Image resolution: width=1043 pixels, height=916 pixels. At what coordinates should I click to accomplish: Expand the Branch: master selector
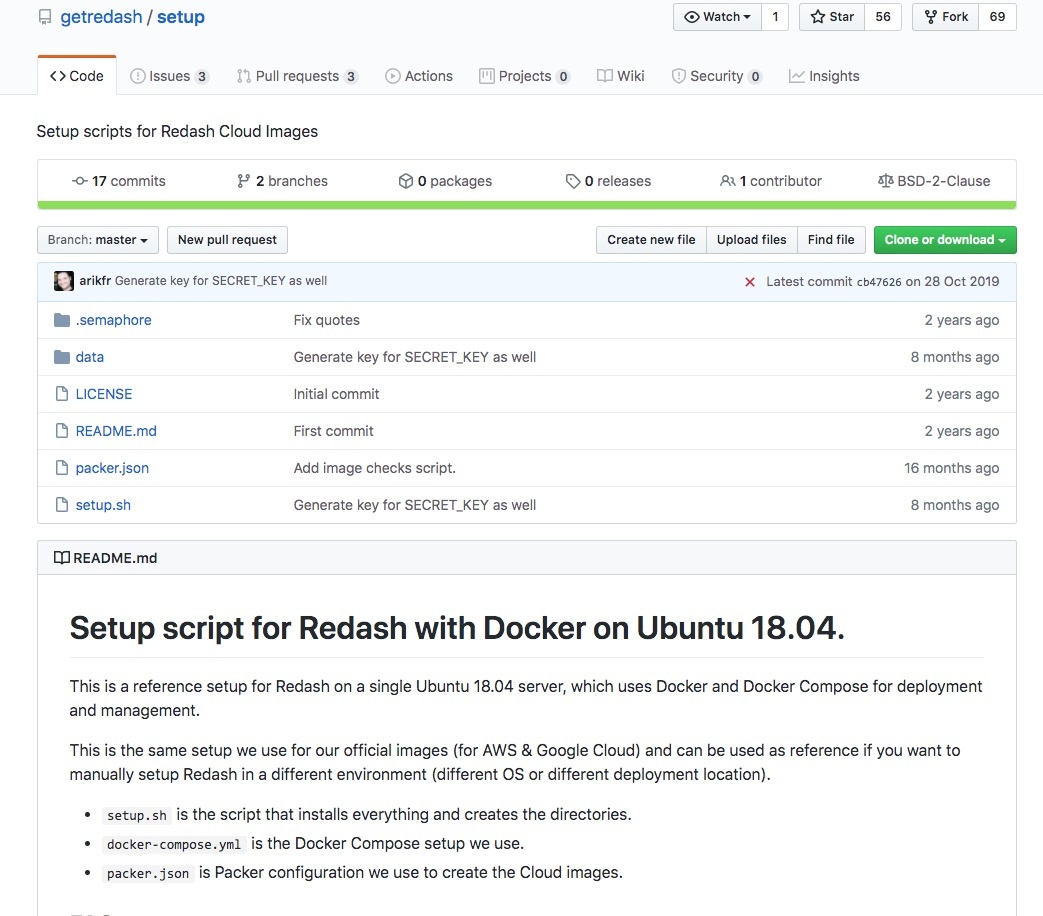coord(98,240)
